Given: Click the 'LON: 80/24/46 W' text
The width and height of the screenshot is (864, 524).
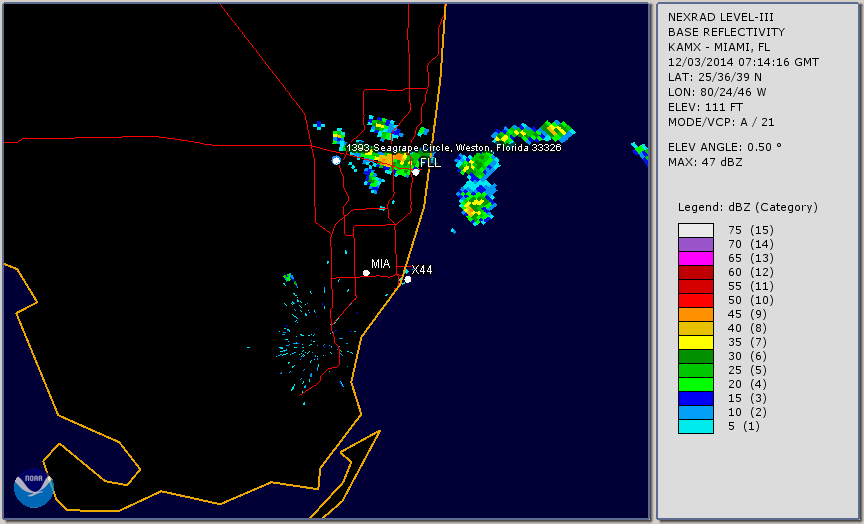Looking at the screenshot, I should pyautogui.click(x=717, y=92).
